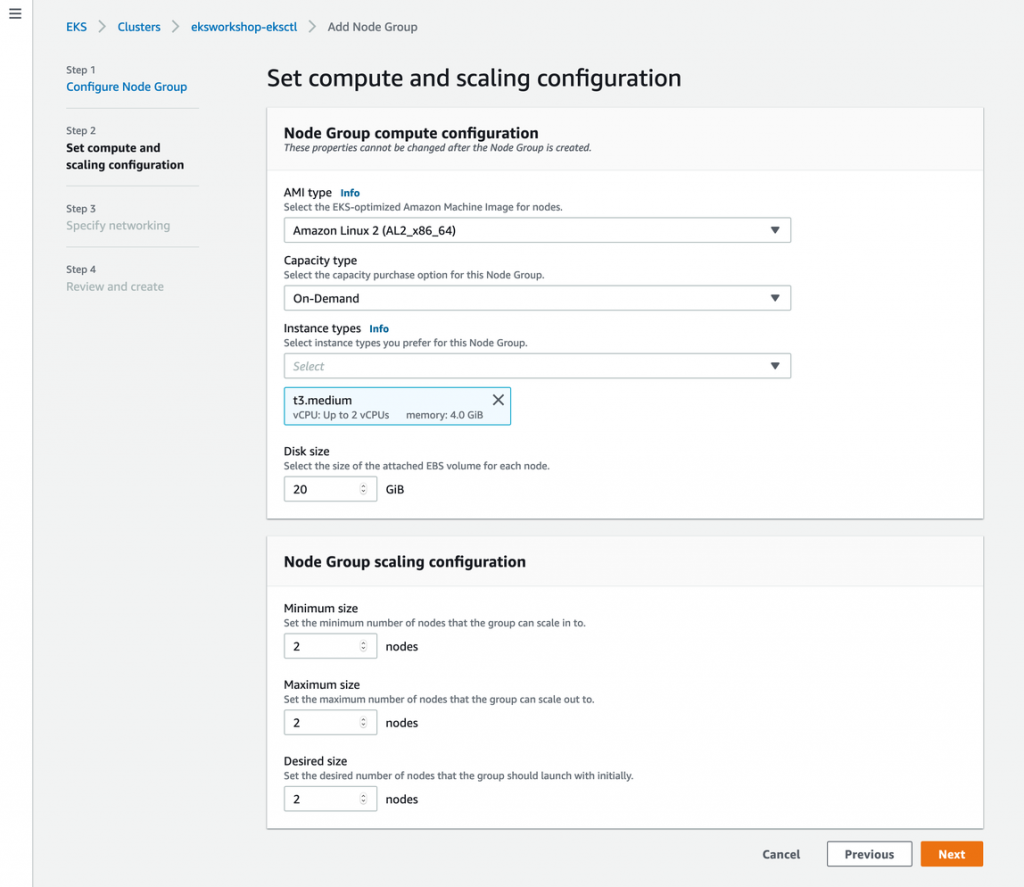The width and height of the screenshot is (1024, 887).
Task: Adjust the Maximum size stepper arrows
Action: 364,722
